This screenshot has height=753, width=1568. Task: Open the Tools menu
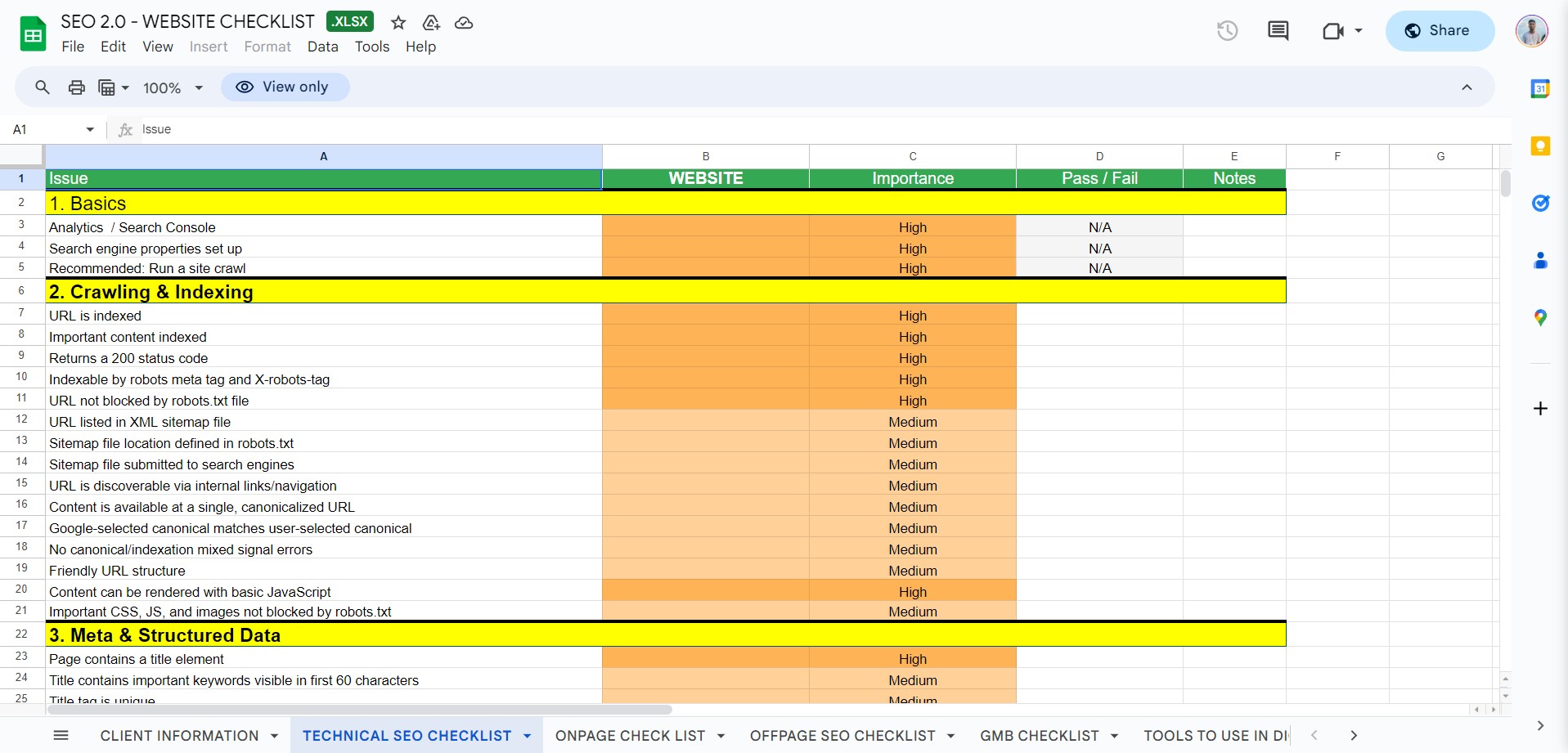click(x=372, y=47)
